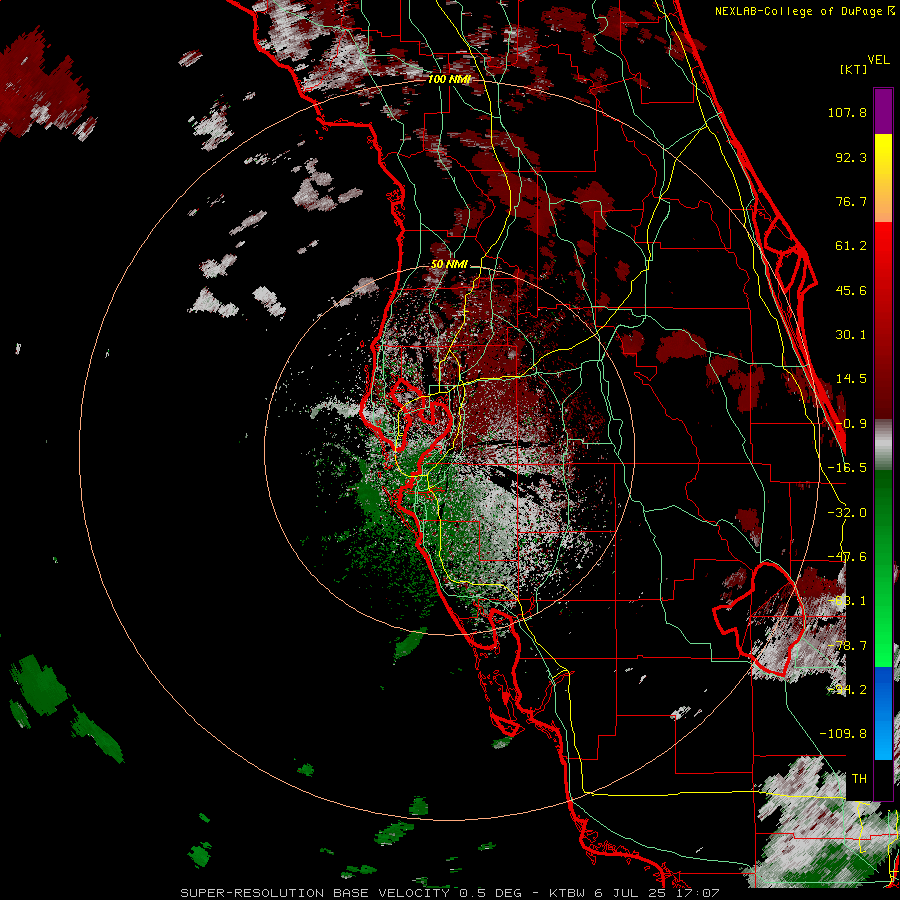Screen dimensions: 900x900
Task: Click the 14.5 velocity scale value
Action: click(x=851, y=379)
